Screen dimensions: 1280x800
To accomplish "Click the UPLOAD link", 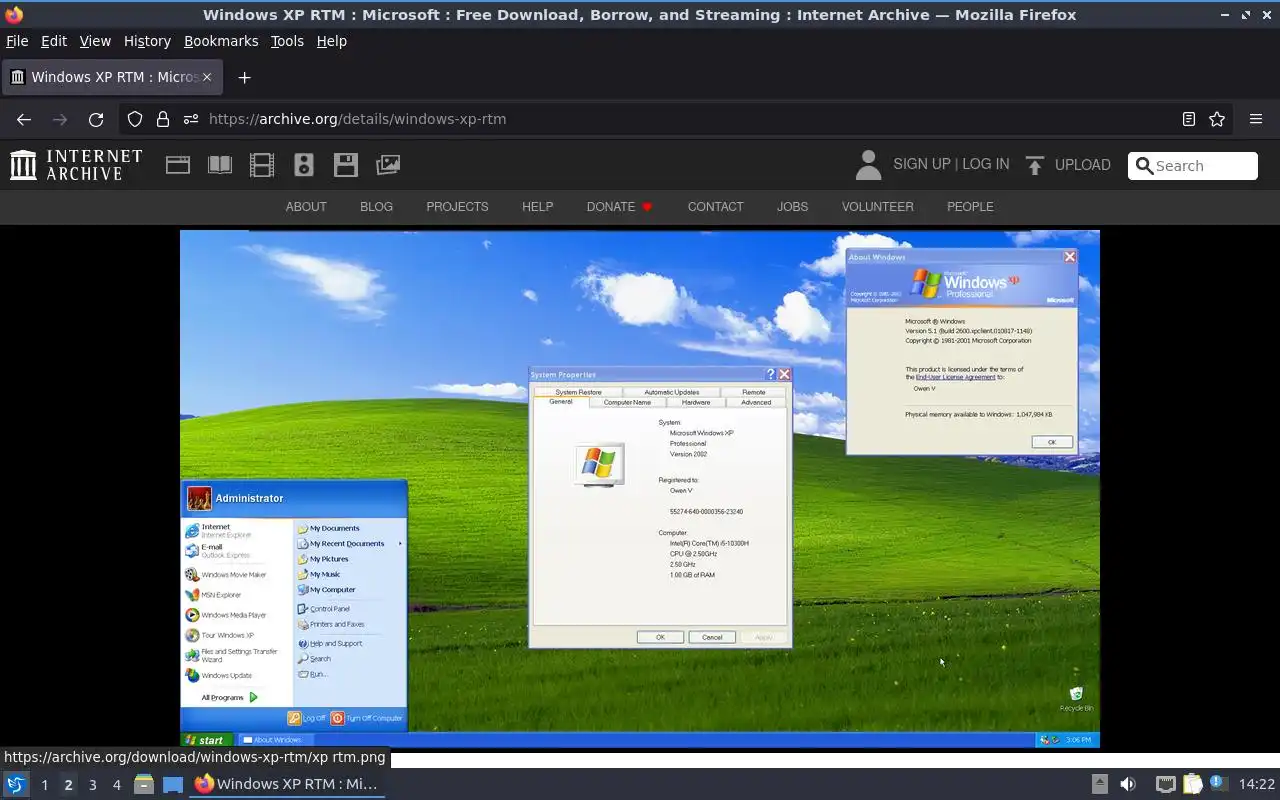I will click(1083, 165).
